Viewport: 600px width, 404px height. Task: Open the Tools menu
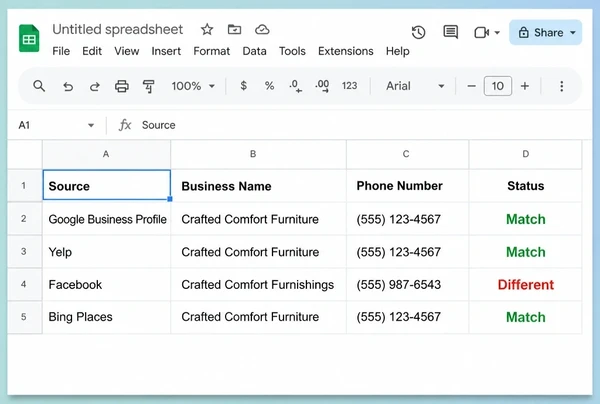click(292, 51)
